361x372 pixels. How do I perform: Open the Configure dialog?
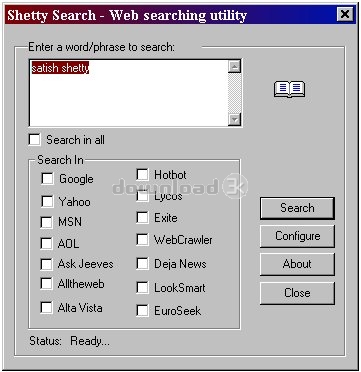297,236
